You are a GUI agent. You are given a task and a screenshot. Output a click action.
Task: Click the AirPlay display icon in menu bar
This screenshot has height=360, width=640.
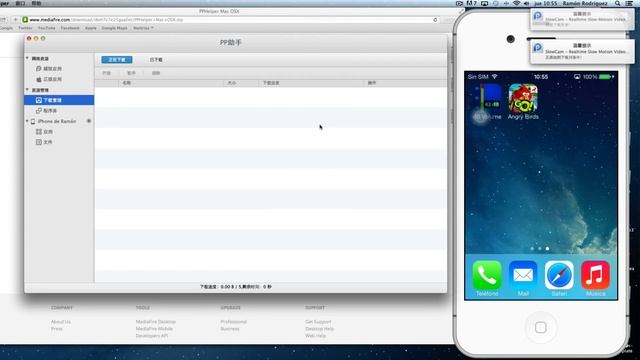(484, 3)
